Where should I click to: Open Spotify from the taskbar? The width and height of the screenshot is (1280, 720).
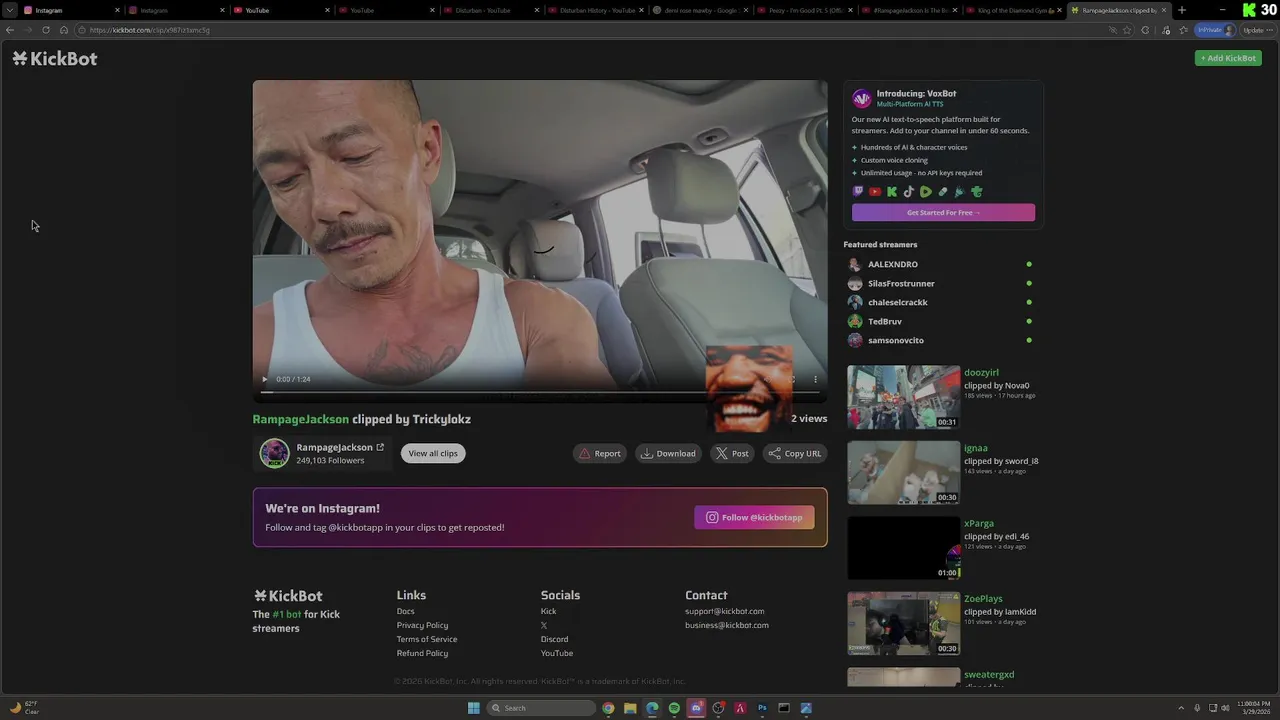(x=674, y=708)
